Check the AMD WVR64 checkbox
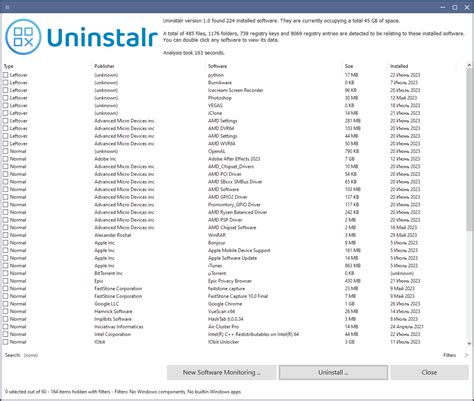 tap(6, 144)
